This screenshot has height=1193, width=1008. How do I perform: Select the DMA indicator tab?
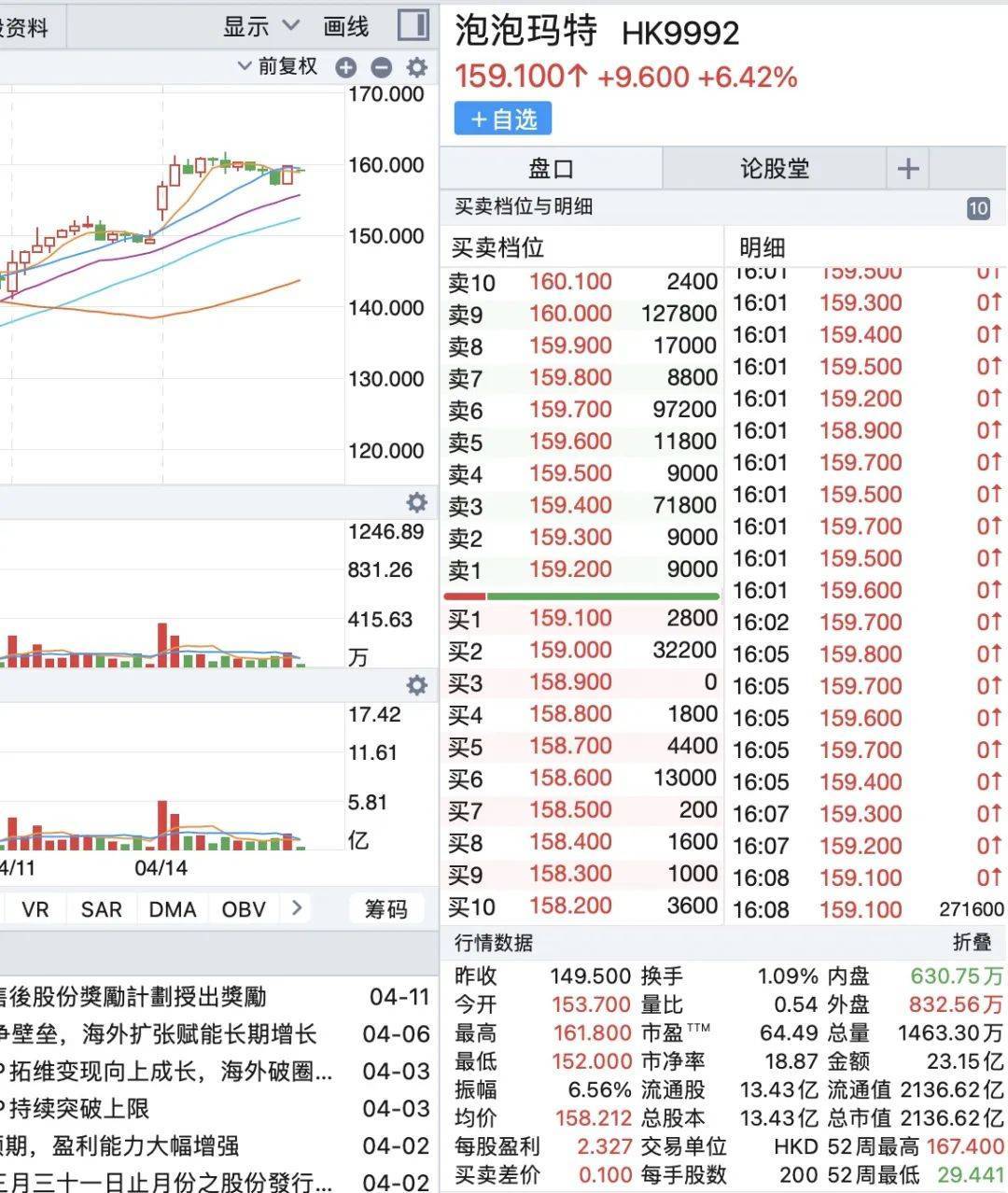click(x=173, y=909)
